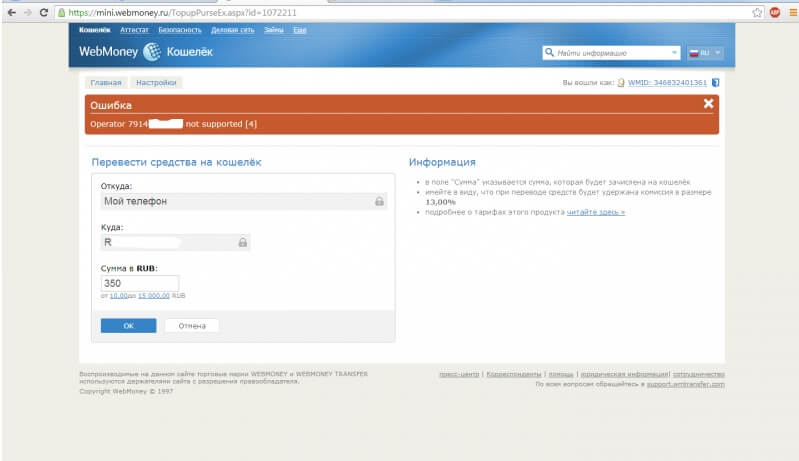Confirm the transfer with the OK button
Viewport: 799px width, 461px height.
coord(128,326)
